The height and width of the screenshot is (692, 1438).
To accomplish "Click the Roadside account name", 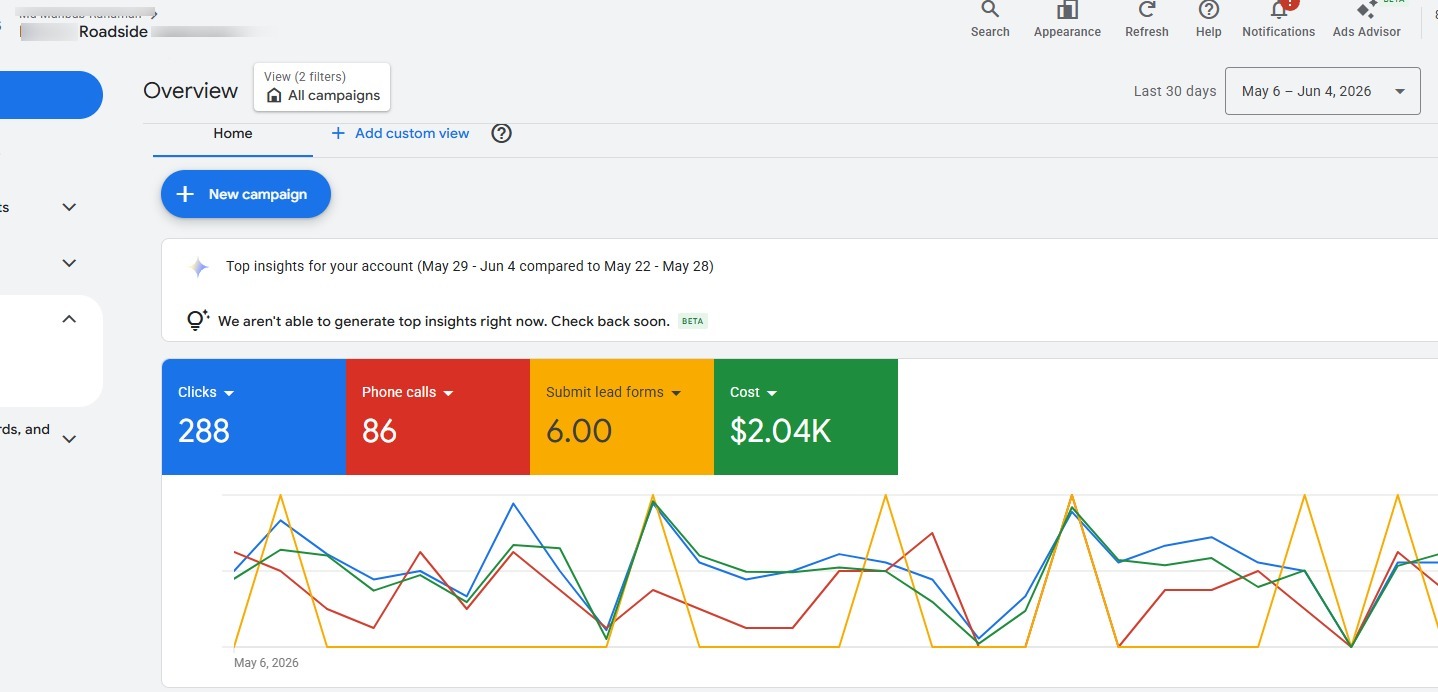I will [113, 32].
